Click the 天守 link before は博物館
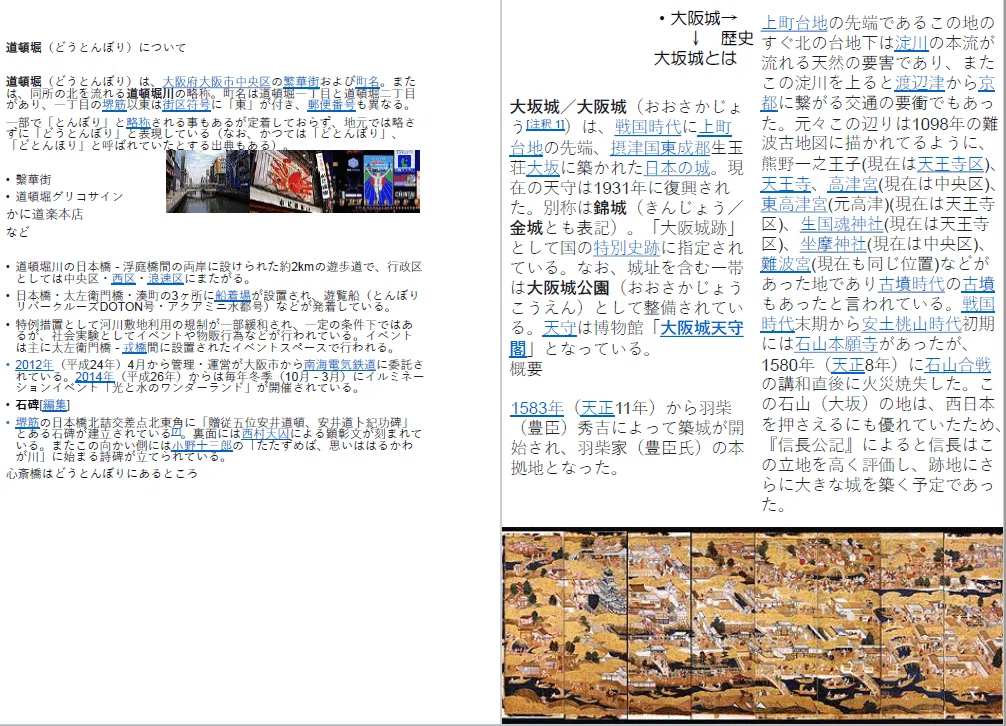The image size is (1006, 726). 560,328
